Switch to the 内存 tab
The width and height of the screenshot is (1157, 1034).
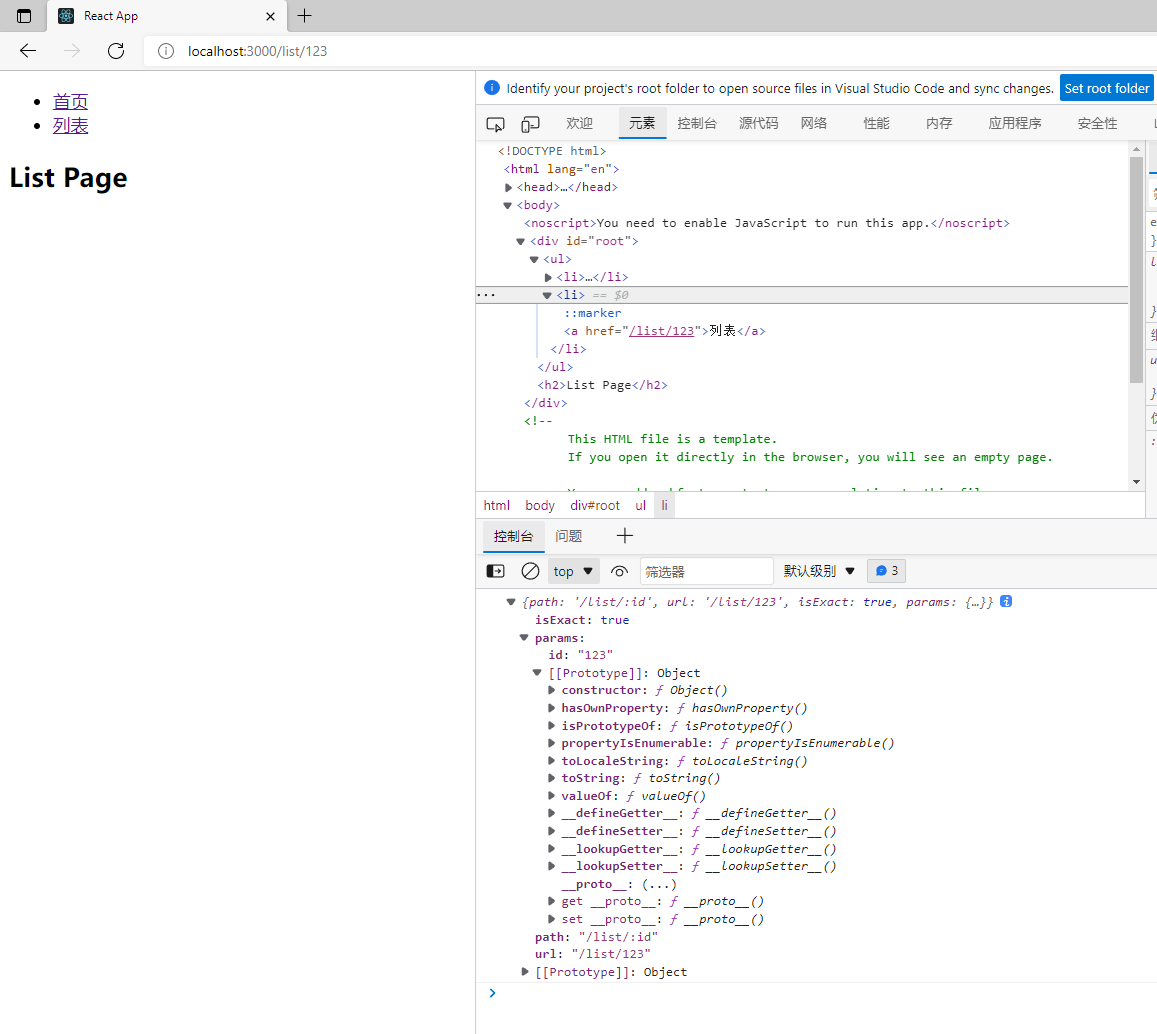939,123
